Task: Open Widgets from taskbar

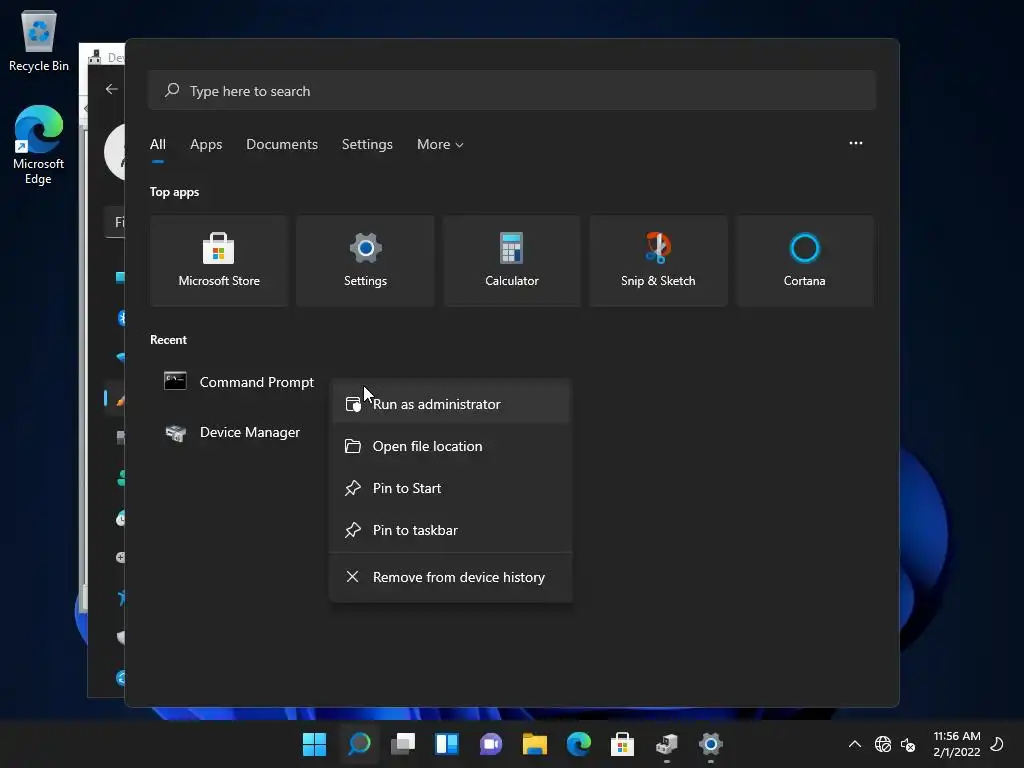Action: (x=447, y=744)
